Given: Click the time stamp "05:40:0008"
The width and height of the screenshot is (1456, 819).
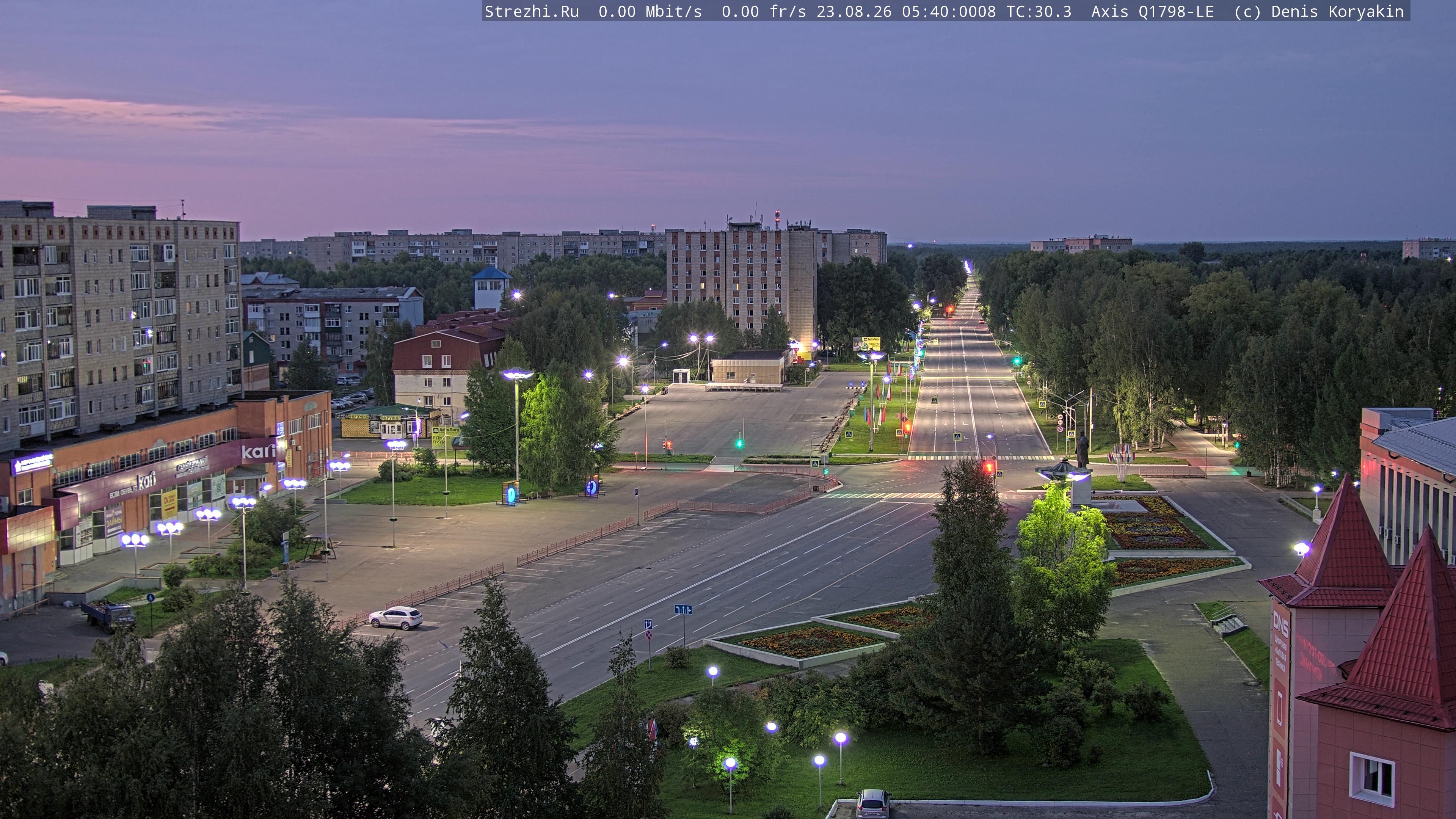Looking at the screenshot, I should coord(948,12).
